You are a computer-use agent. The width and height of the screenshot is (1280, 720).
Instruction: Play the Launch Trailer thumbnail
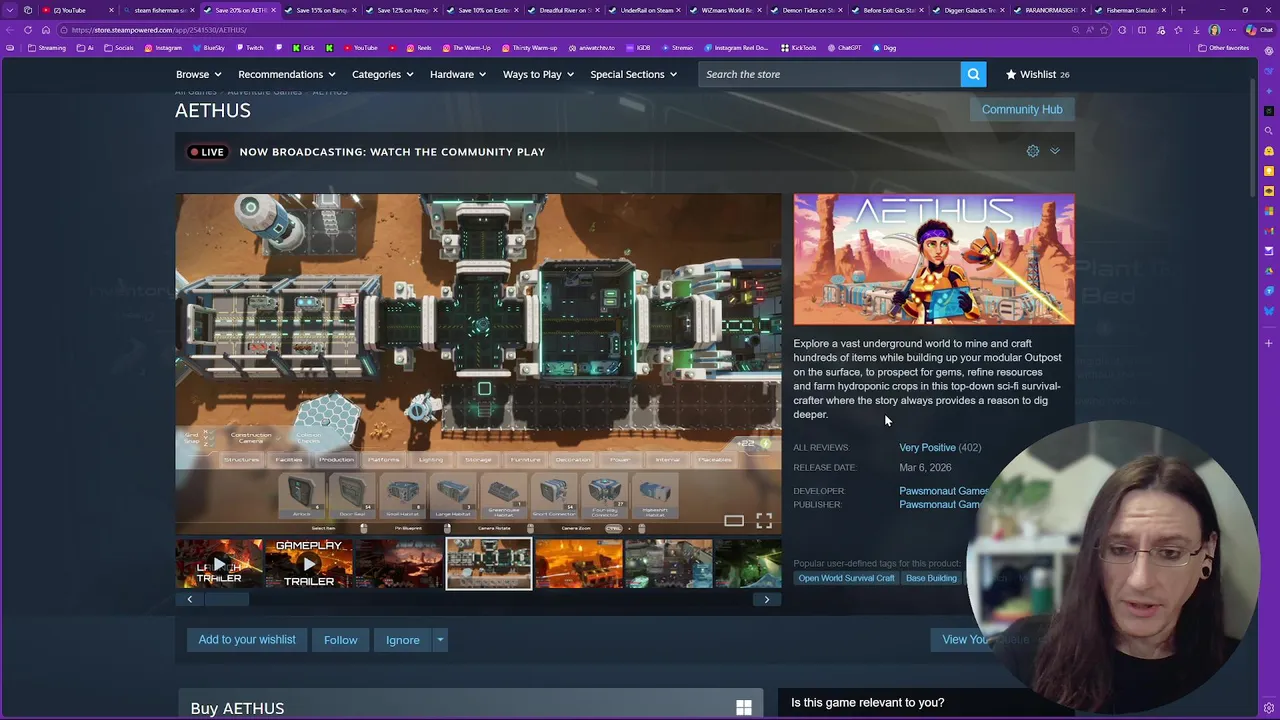[219, 564]
